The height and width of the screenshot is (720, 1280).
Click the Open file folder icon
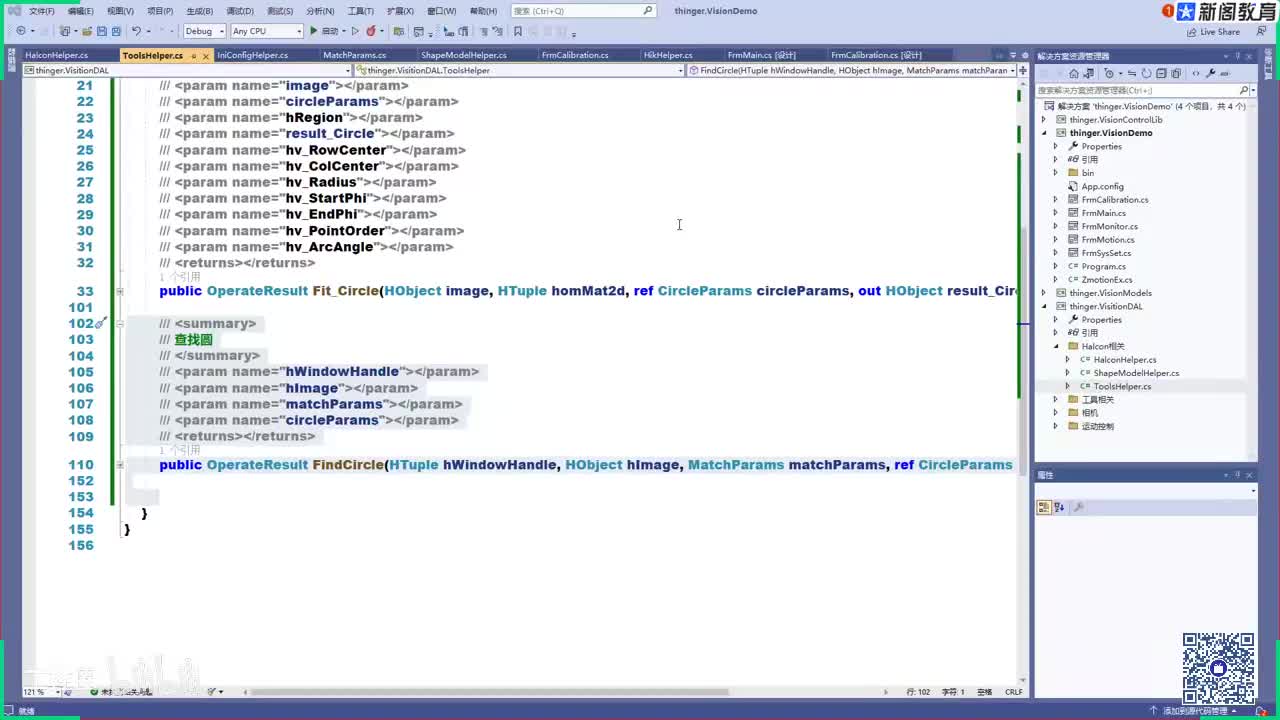click(x=85, y=31)
